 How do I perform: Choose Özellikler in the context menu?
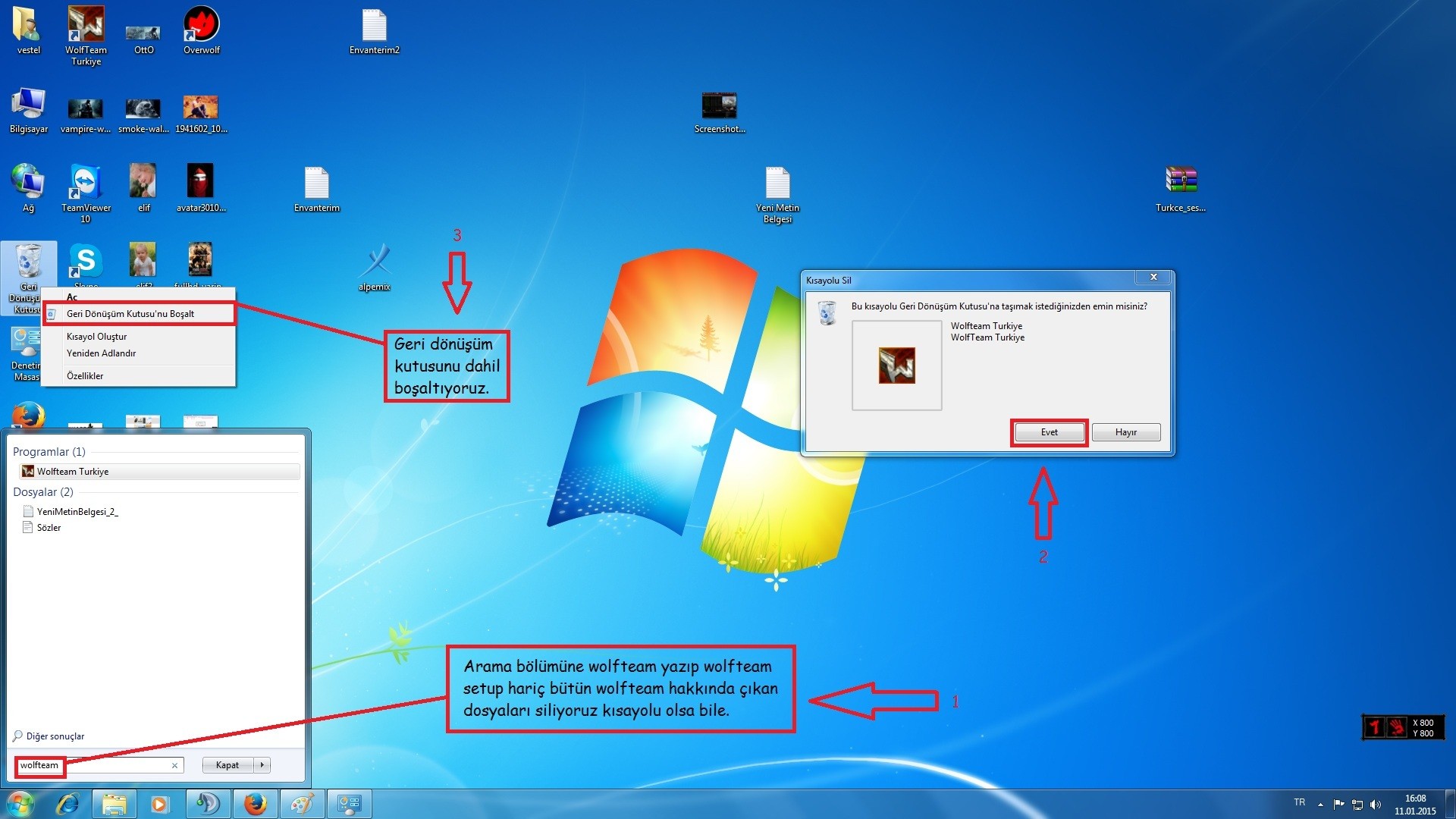139,376
